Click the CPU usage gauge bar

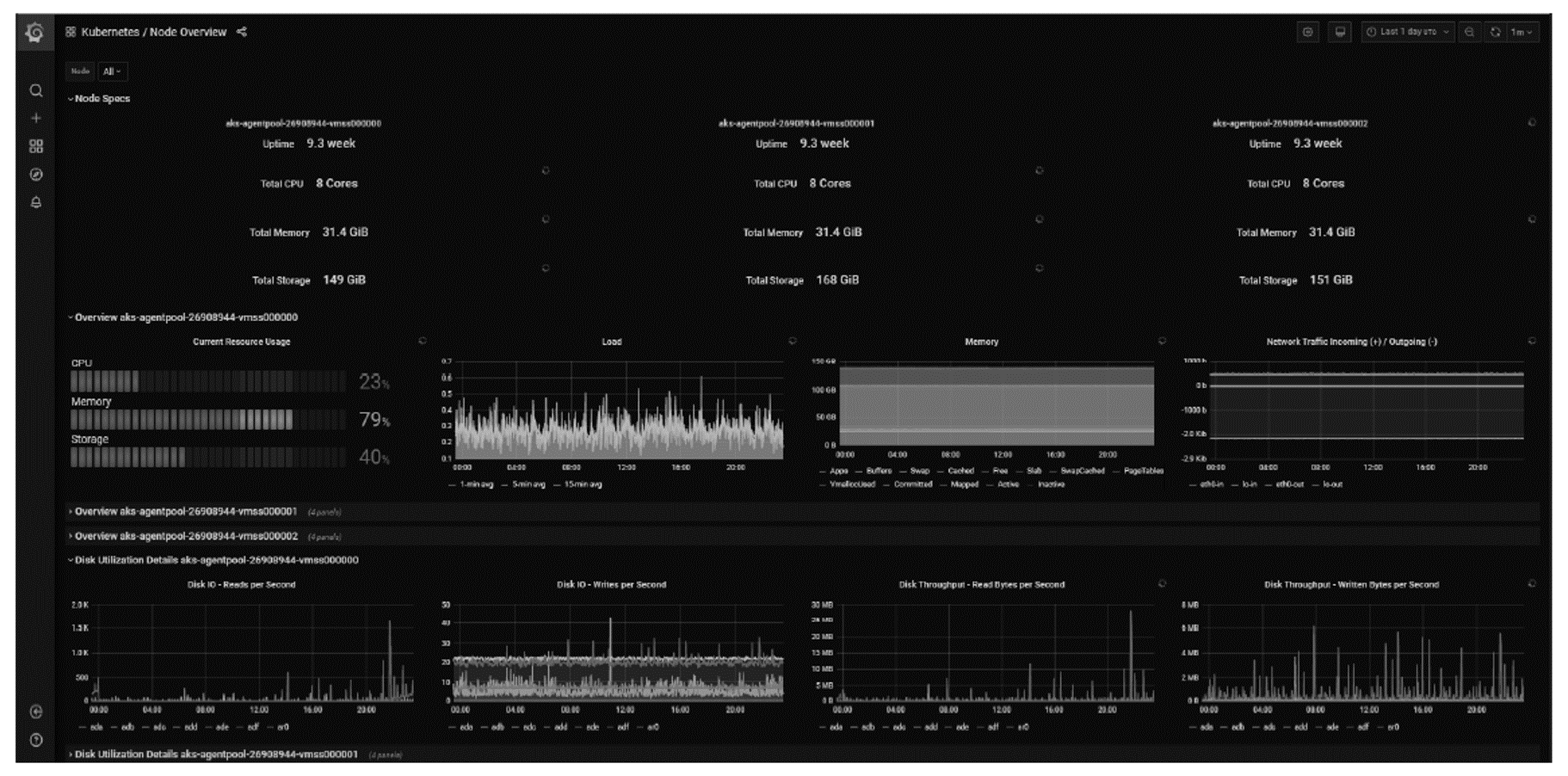[207, 381]
